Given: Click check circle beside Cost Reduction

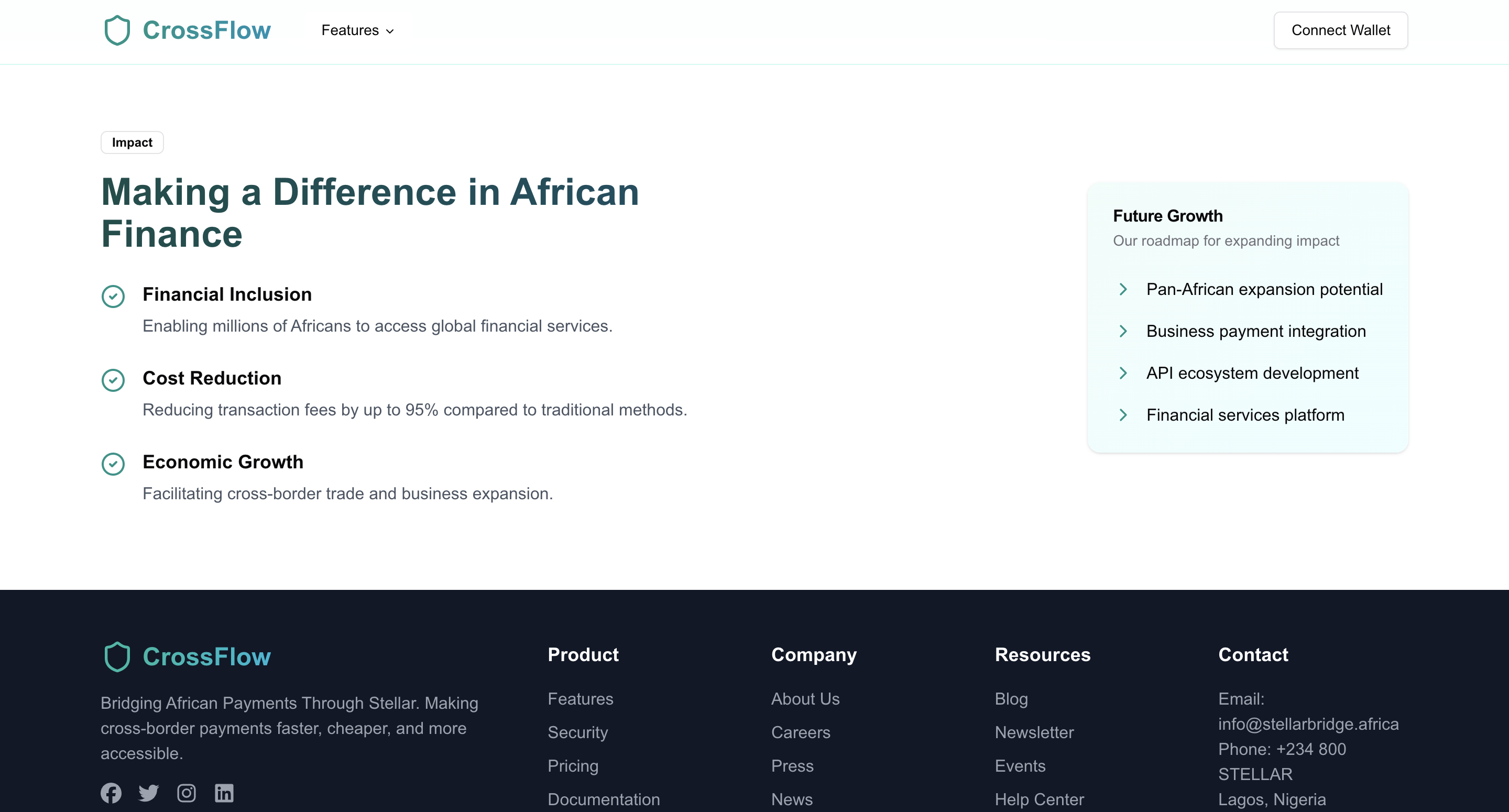Looking at the screenshot, I should tap(113, 380).
